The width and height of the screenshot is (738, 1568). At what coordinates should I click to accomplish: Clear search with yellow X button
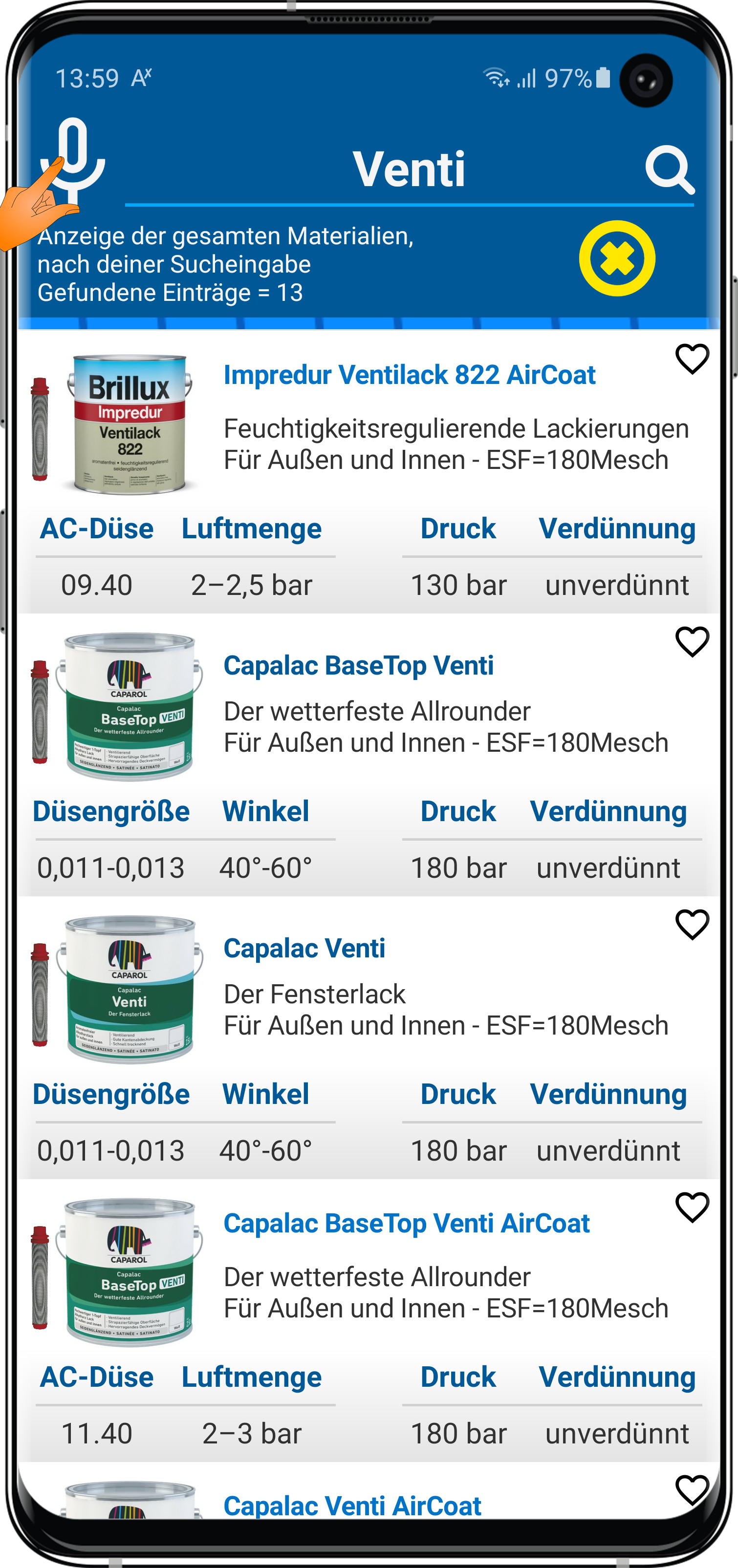(x=616, y=259)
